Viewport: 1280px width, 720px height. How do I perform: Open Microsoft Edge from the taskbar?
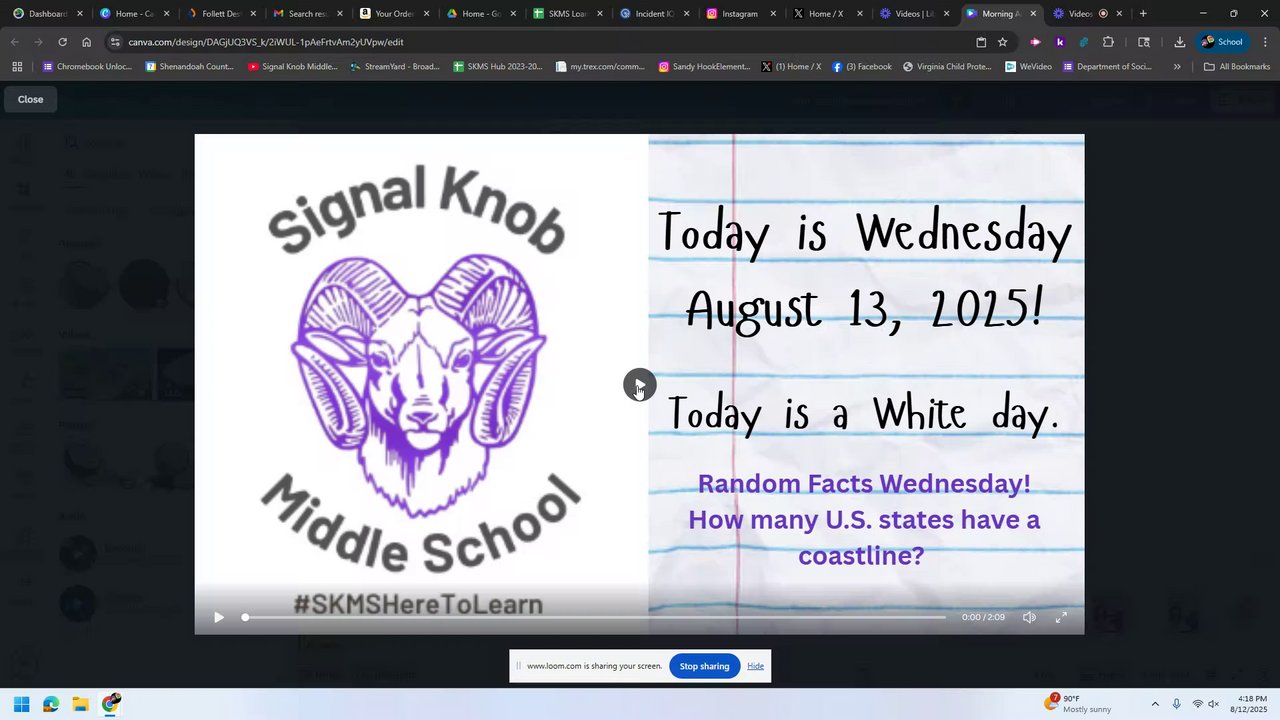(x=51, y=704)
